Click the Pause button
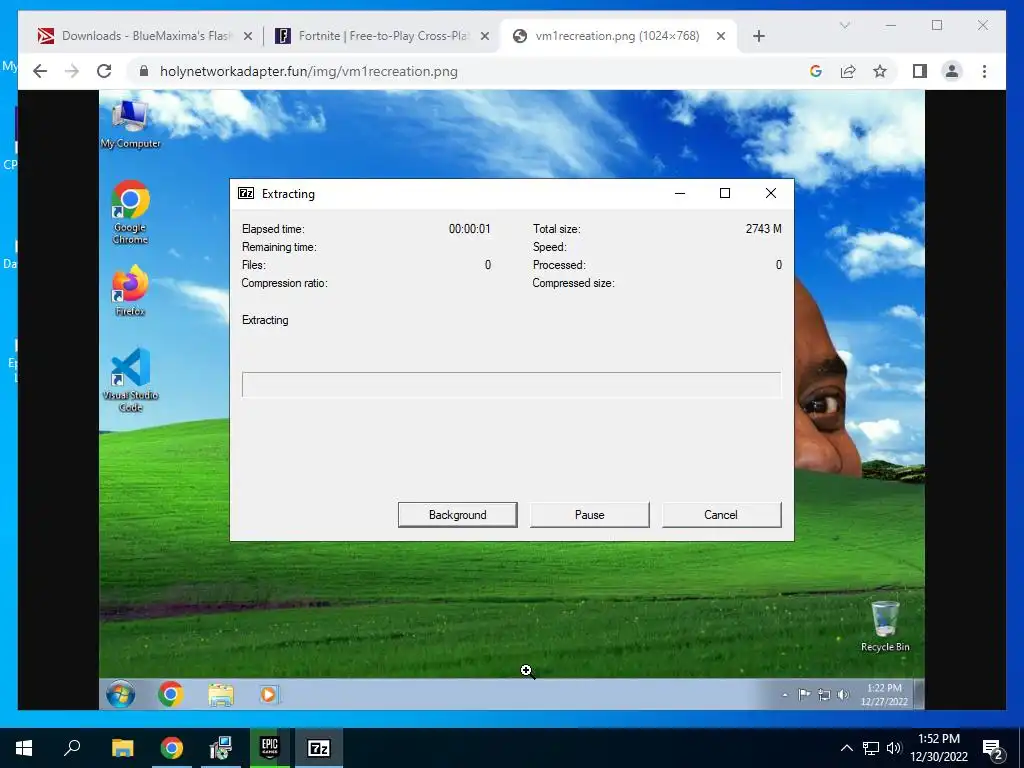This screenshot has height=768, width=1024. tap(589, 515)
